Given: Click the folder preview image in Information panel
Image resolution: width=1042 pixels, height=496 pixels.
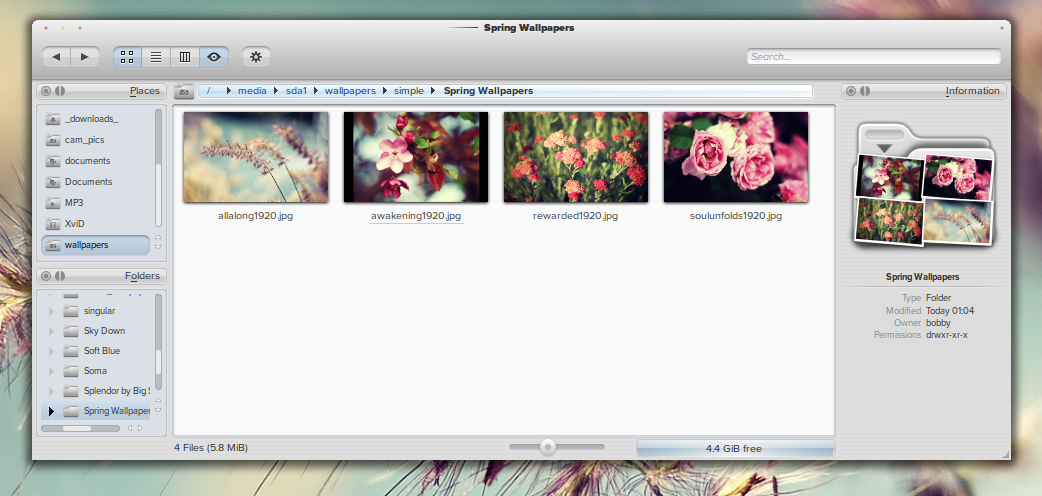Looking at the screenshot, I should click(924, 184).
